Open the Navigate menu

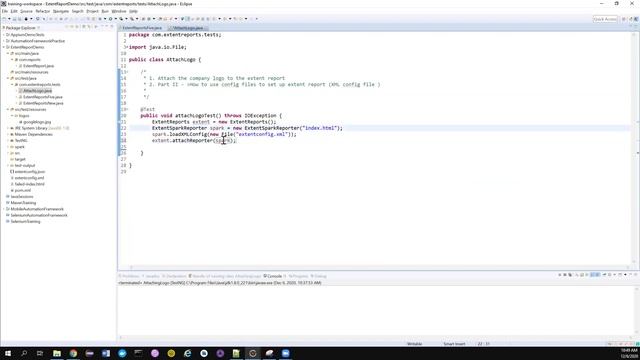click(60, 11)
